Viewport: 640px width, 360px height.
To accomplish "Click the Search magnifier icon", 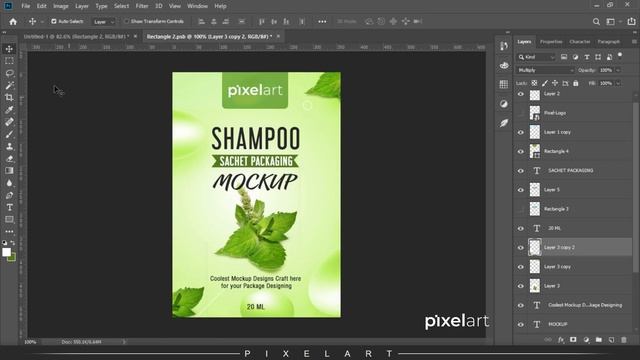I will pos(596,22).
